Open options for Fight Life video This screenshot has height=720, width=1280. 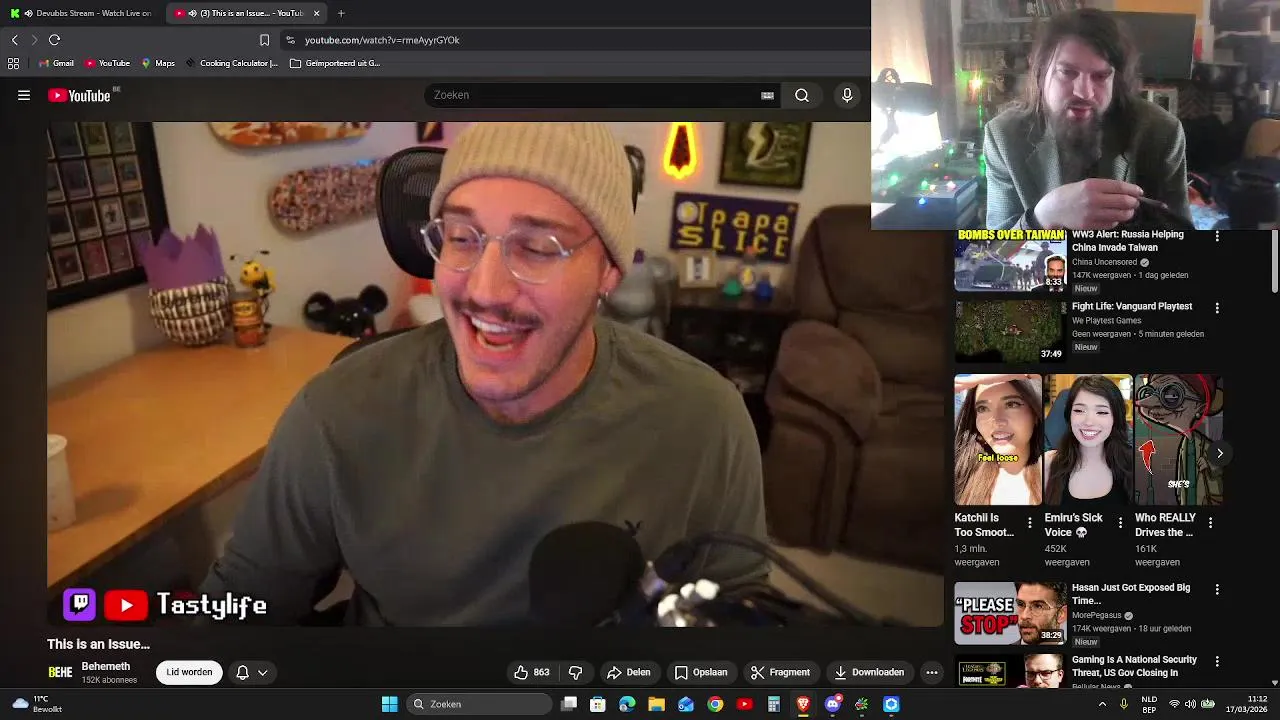pos(1217,309)
